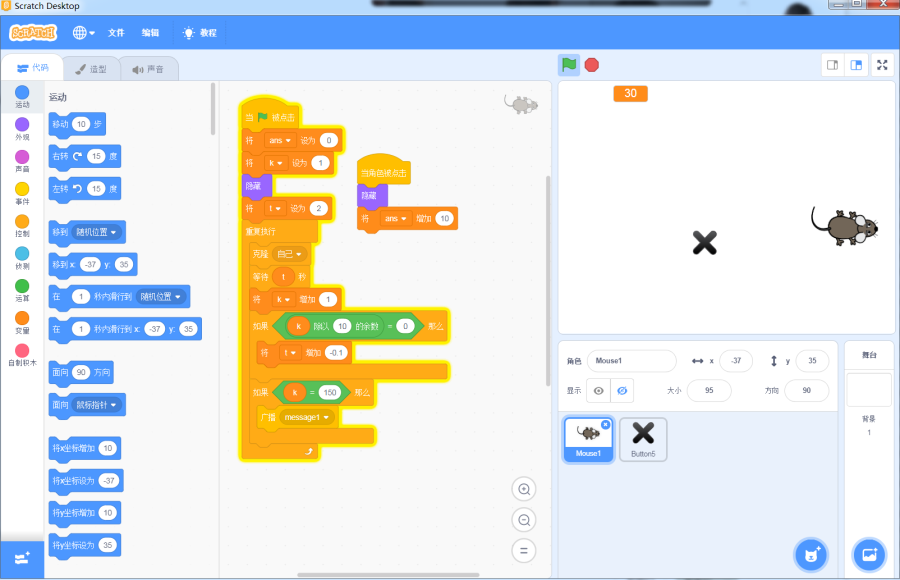
Task: Open the choose a sprite button
Action: coord(812,553)
